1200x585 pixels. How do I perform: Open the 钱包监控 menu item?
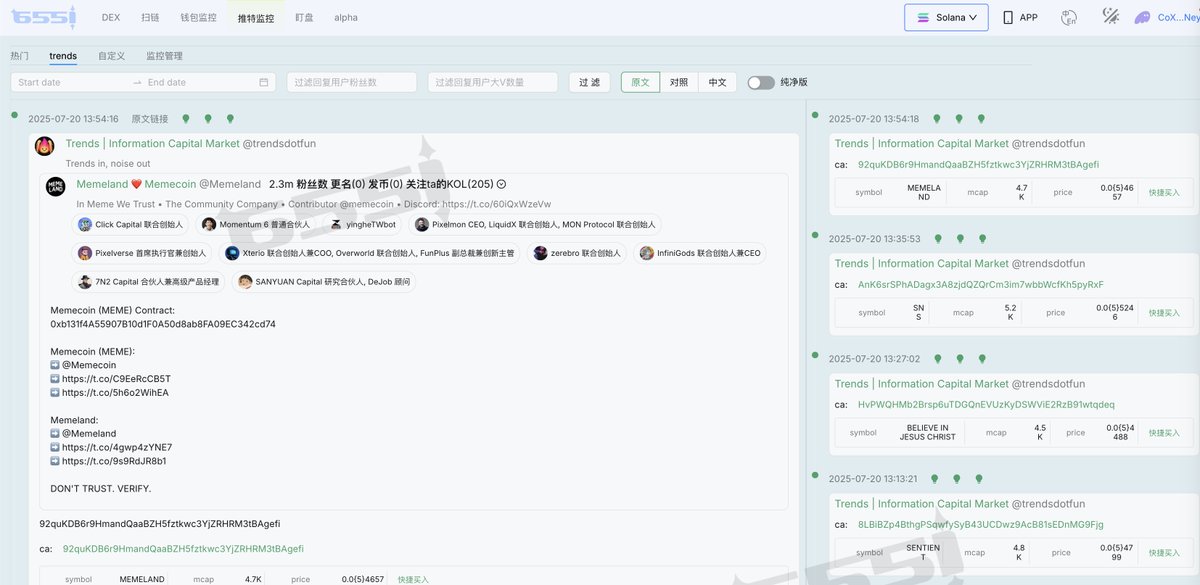[198, 17]
